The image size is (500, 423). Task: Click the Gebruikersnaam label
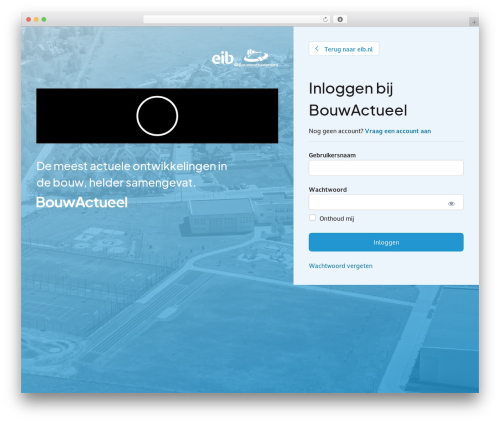pyautogui.click(x=332, y=155)
